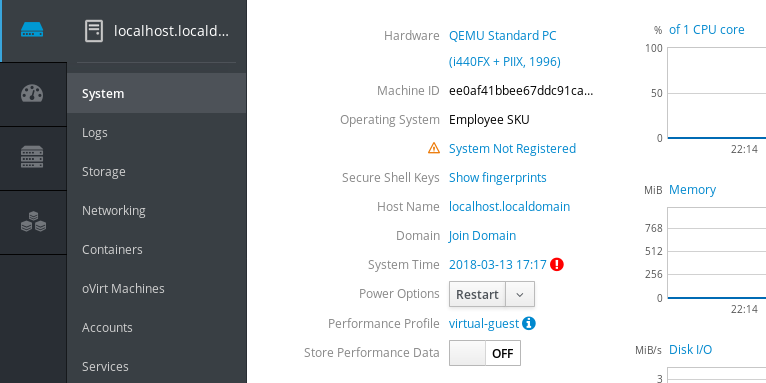This screenshot has height=383, width=766.
Task: Click the Employee SKU operating system text
Action: click(489, 120)
